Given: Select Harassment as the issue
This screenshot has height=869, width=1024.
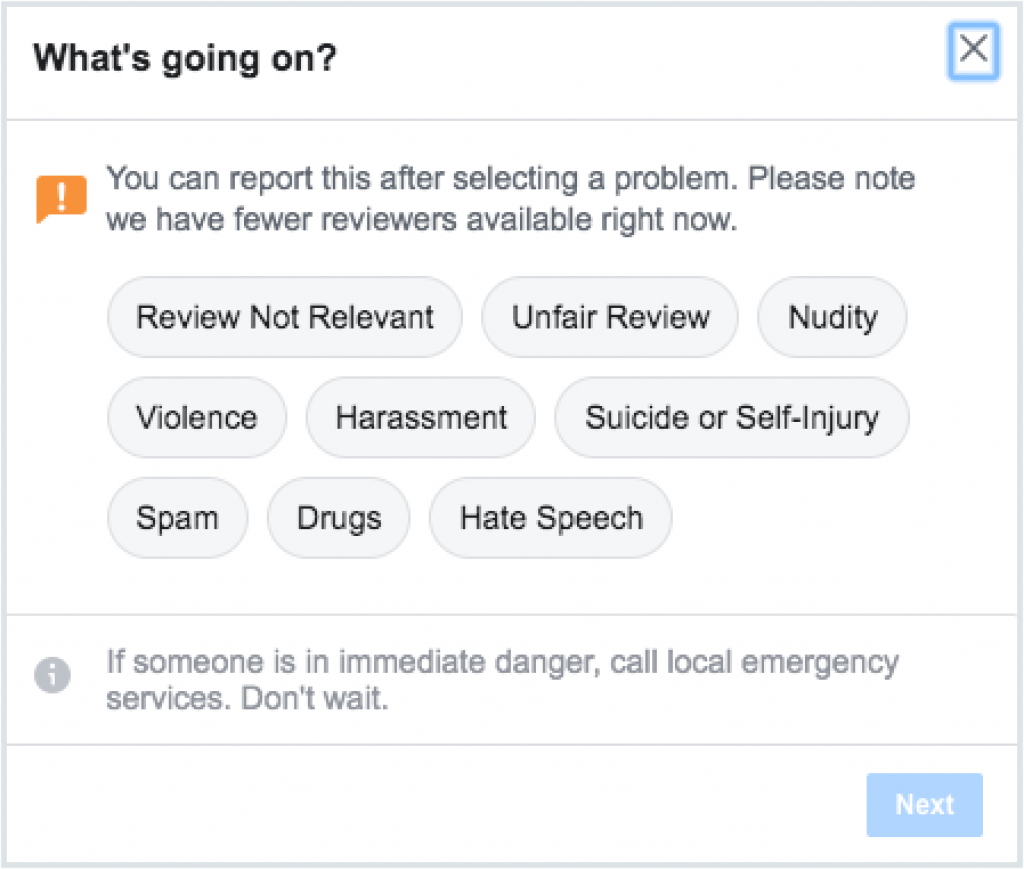Looking at the screenshot, I should point(421,418).
